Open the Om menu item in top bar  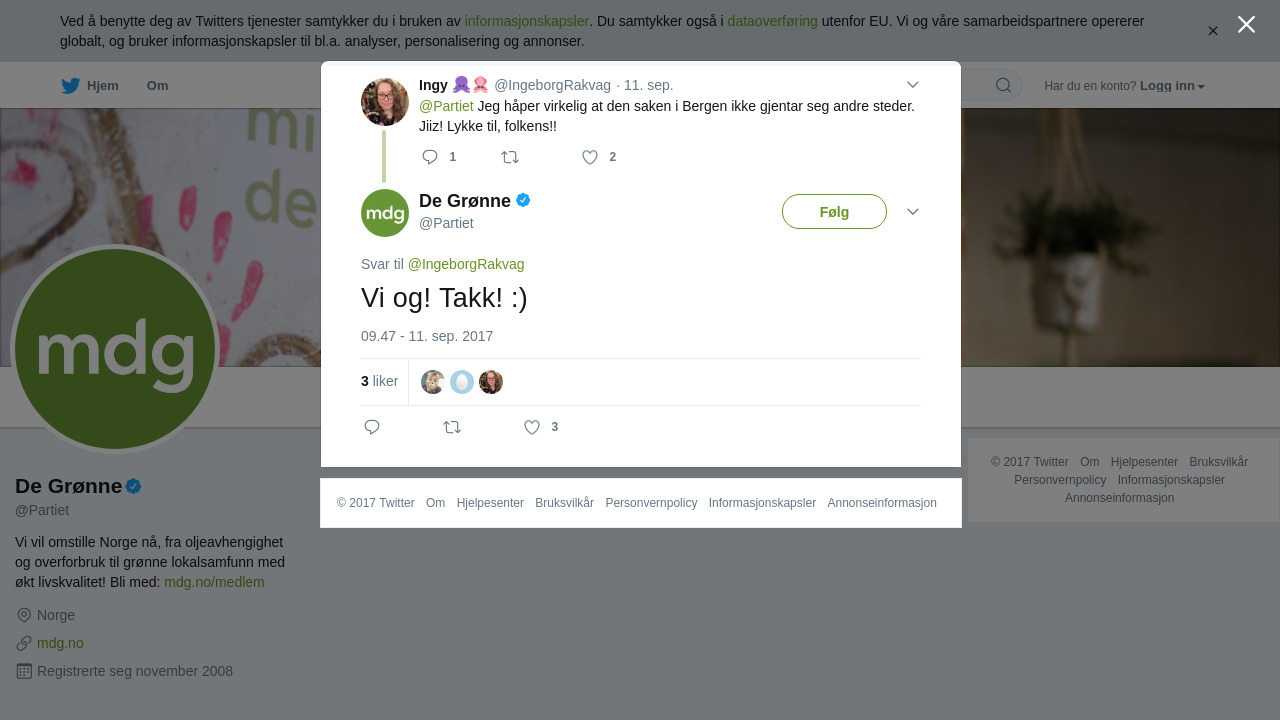pyautogui.click(x=157, y=86)
